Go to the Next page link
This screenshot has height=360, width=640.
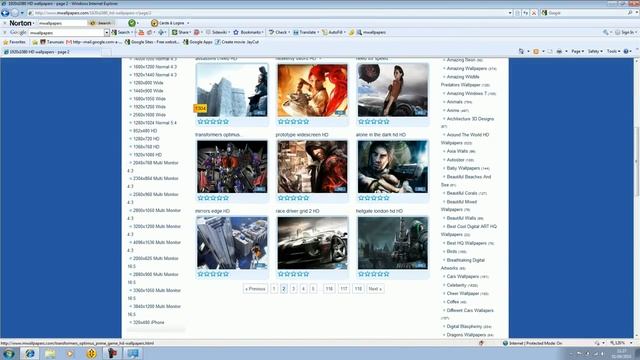[375, 289]
